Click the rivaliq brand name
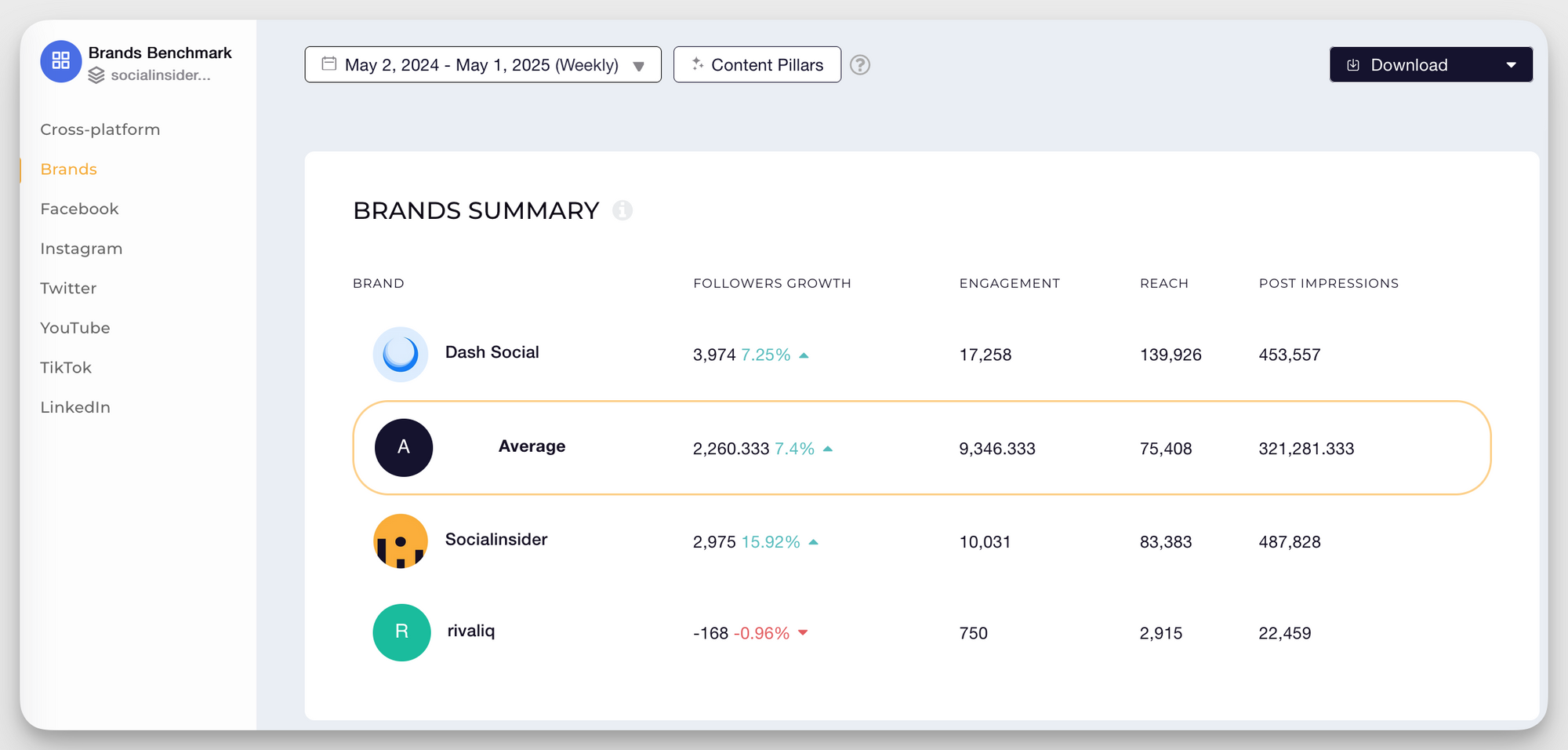This screenshot has height=750, width=1568. [471, 631]
